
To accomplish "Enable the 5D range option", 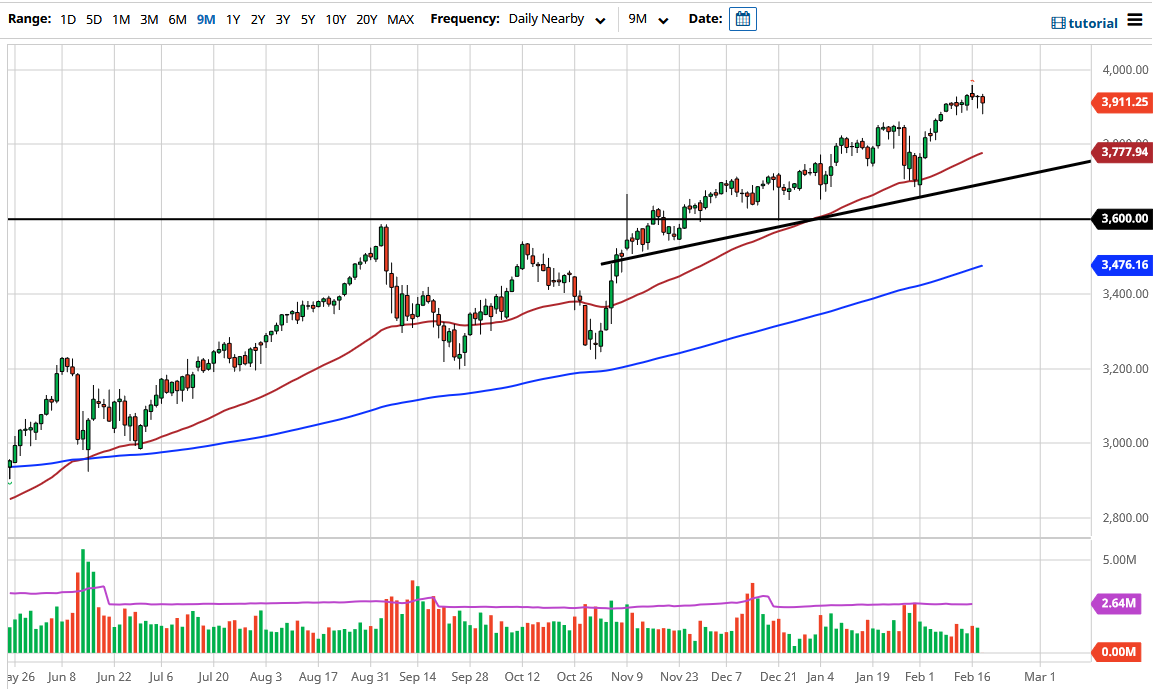I will click(93, 18).
